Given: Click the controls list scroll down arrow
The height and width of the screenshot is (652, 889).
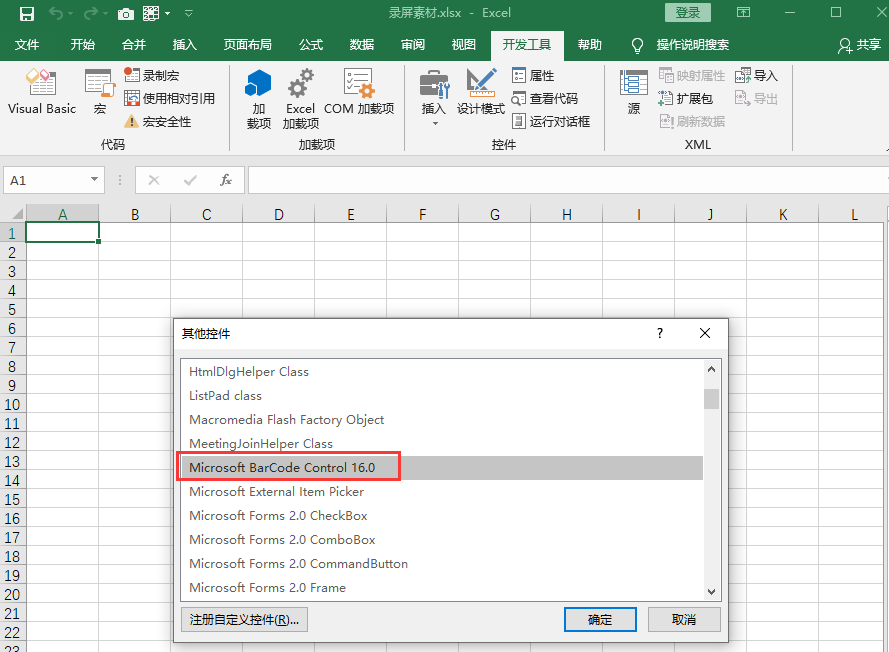Looking at the screenshot, I should point(712,592).
